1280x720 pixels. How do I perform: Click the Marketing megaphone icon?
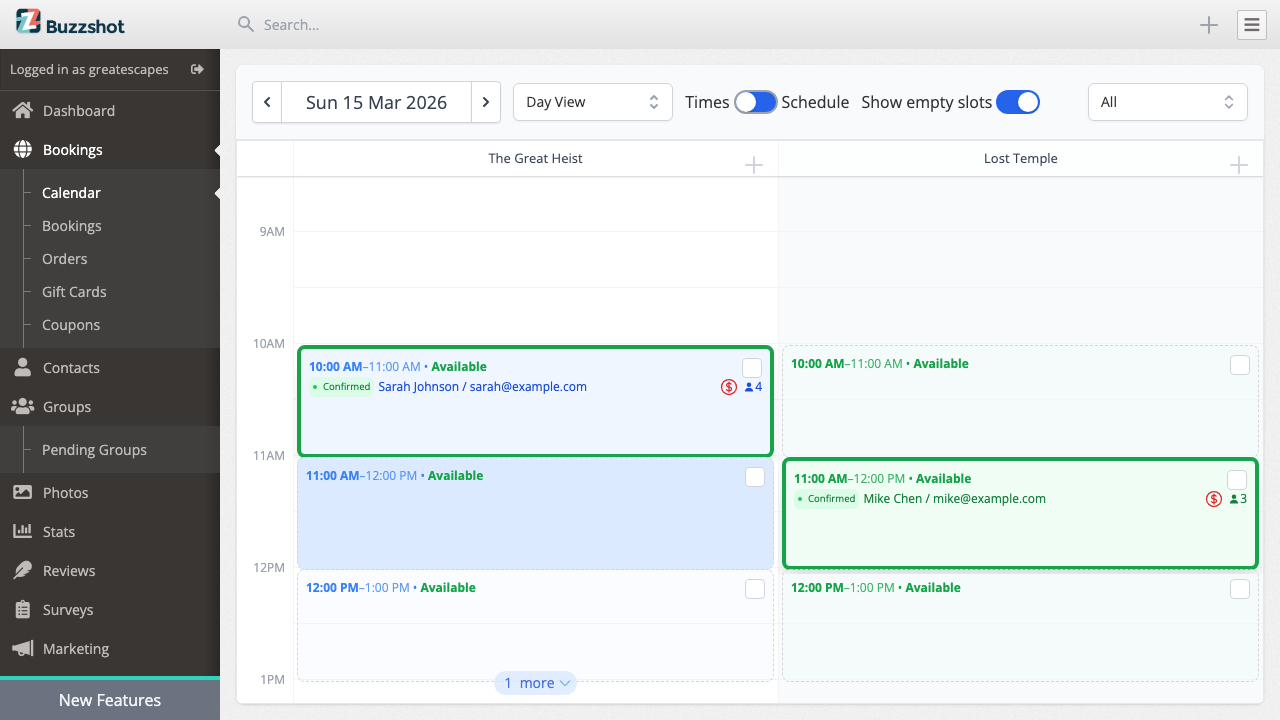(x=22, y=648)
